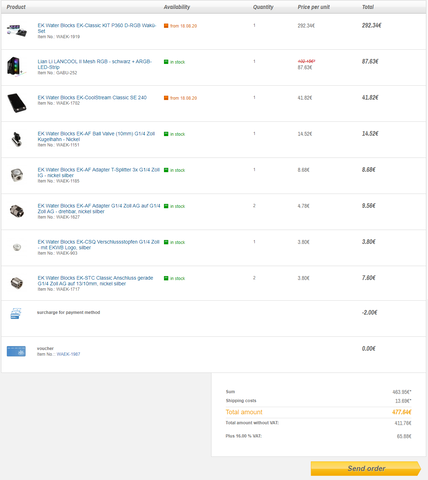Open the Lian Li LANCOOL II case image

tap(16, 66)
